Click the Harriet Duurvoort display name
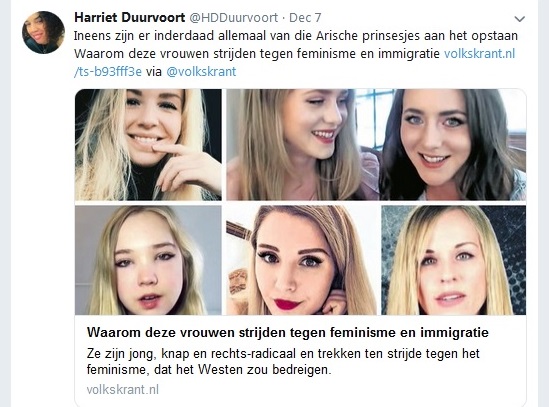549x407 pixels. pos(130,18)
